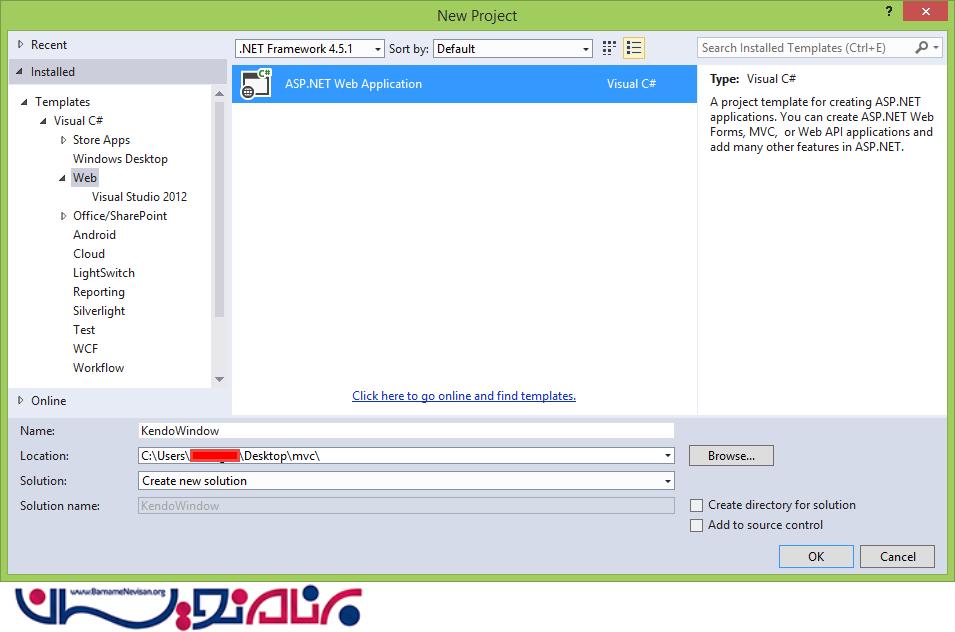The image size is (955, 632).
Task: Open the Sort by Default dropdown
Action: pos(585,49)
